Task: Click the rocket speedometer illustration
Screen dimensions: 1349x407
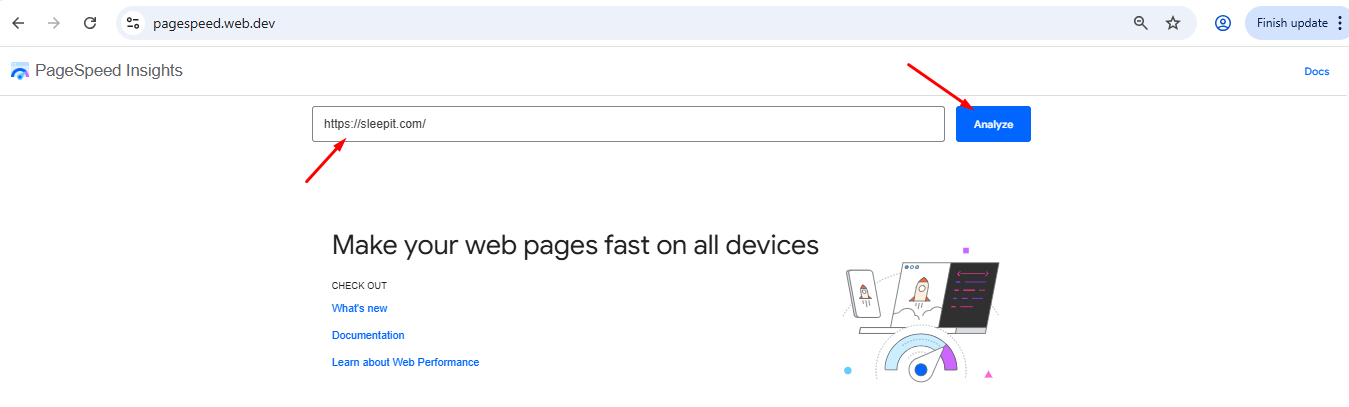Action: coord(920,318)
